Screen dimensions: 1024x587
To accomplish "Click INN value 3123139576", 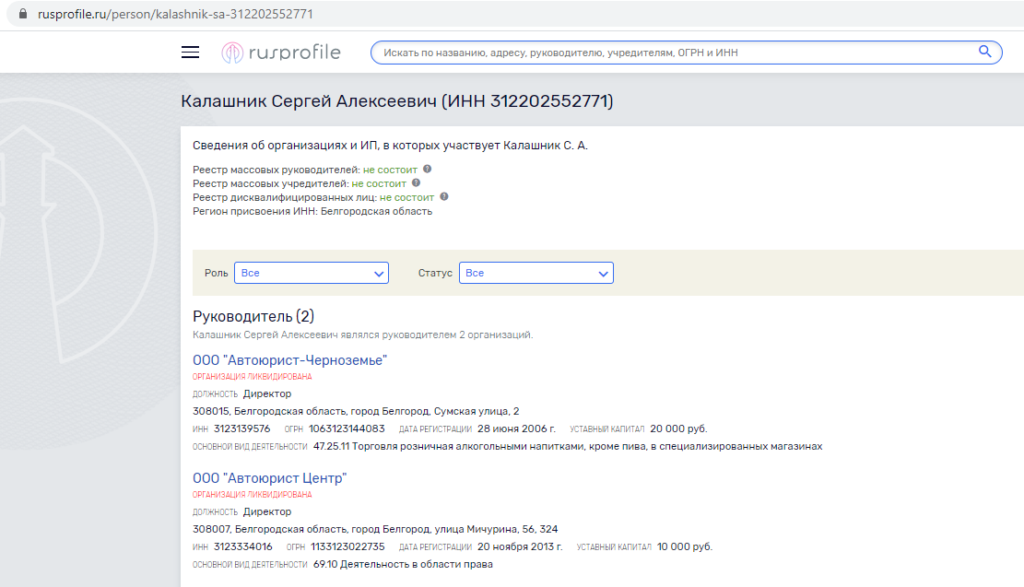I will click(242, 429).
